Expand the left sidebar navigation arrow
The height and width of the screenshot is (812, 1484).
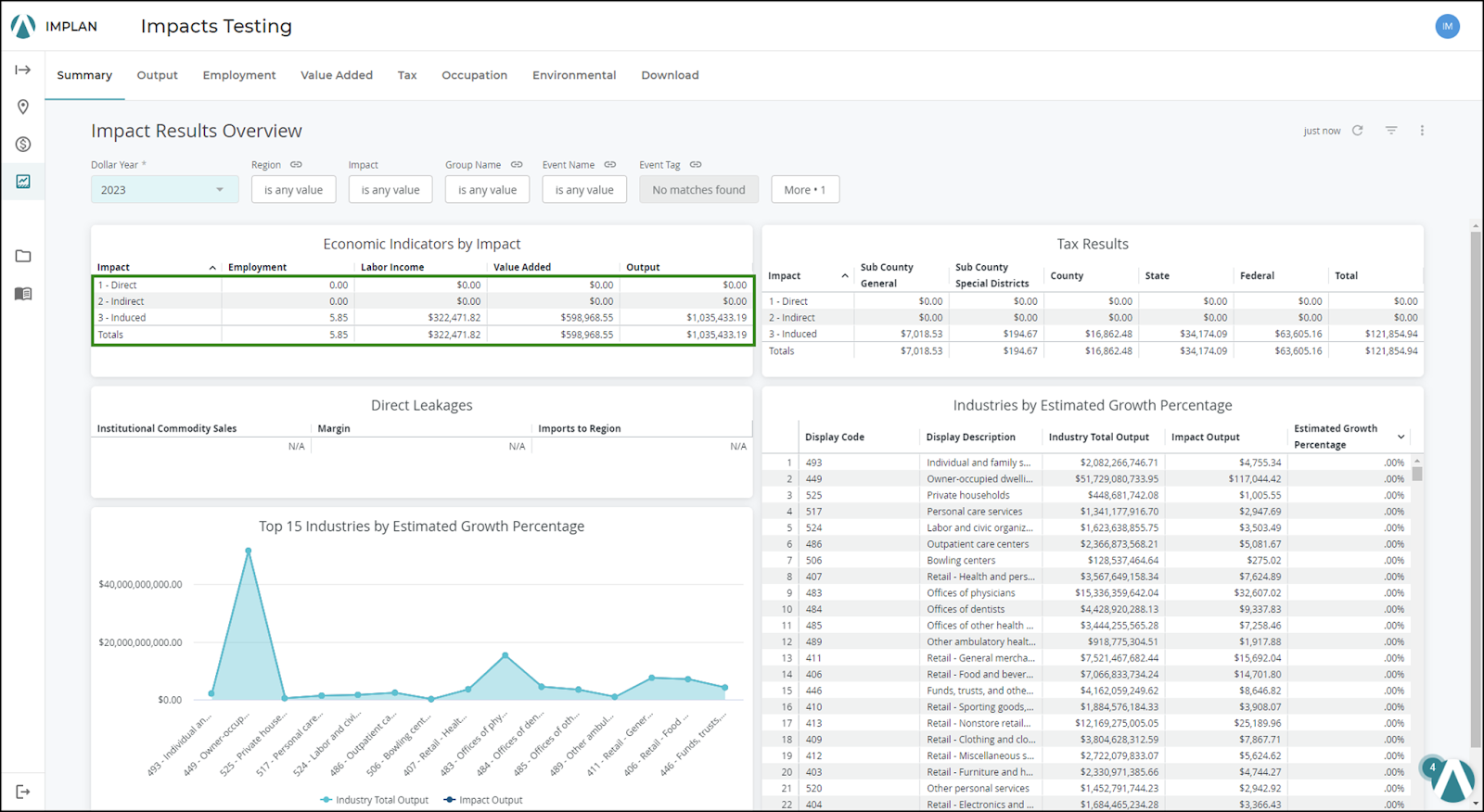pyautogui.click(x=23, y=70)
